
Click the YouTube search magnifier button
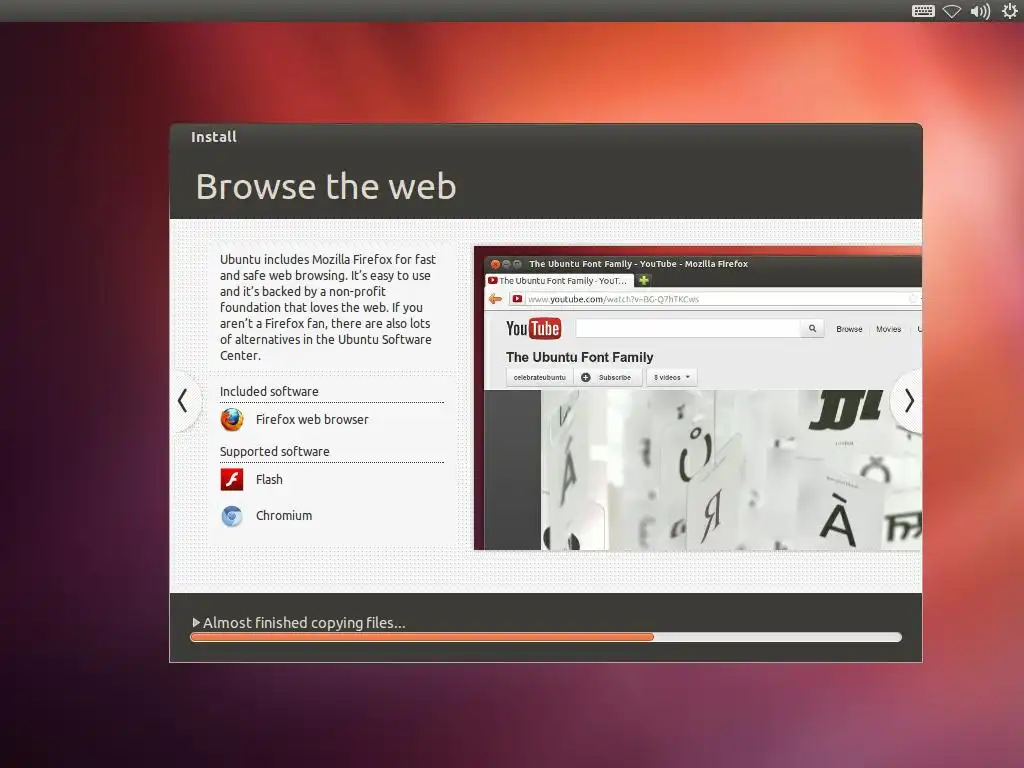pyautogui.click(x=812, y=328)
